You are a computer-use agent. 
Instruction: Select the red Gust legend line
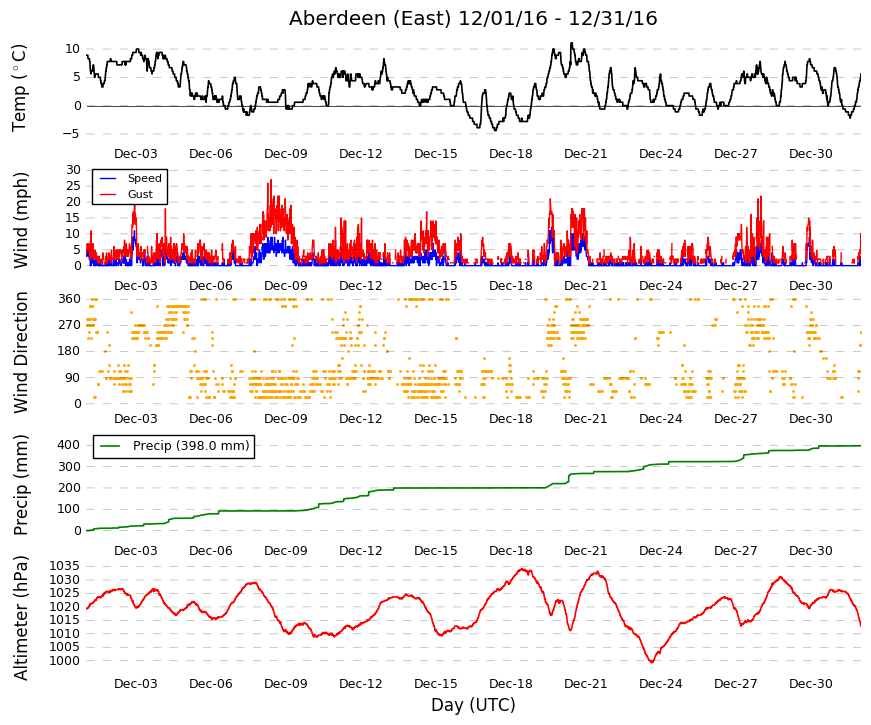click(108, 194)
